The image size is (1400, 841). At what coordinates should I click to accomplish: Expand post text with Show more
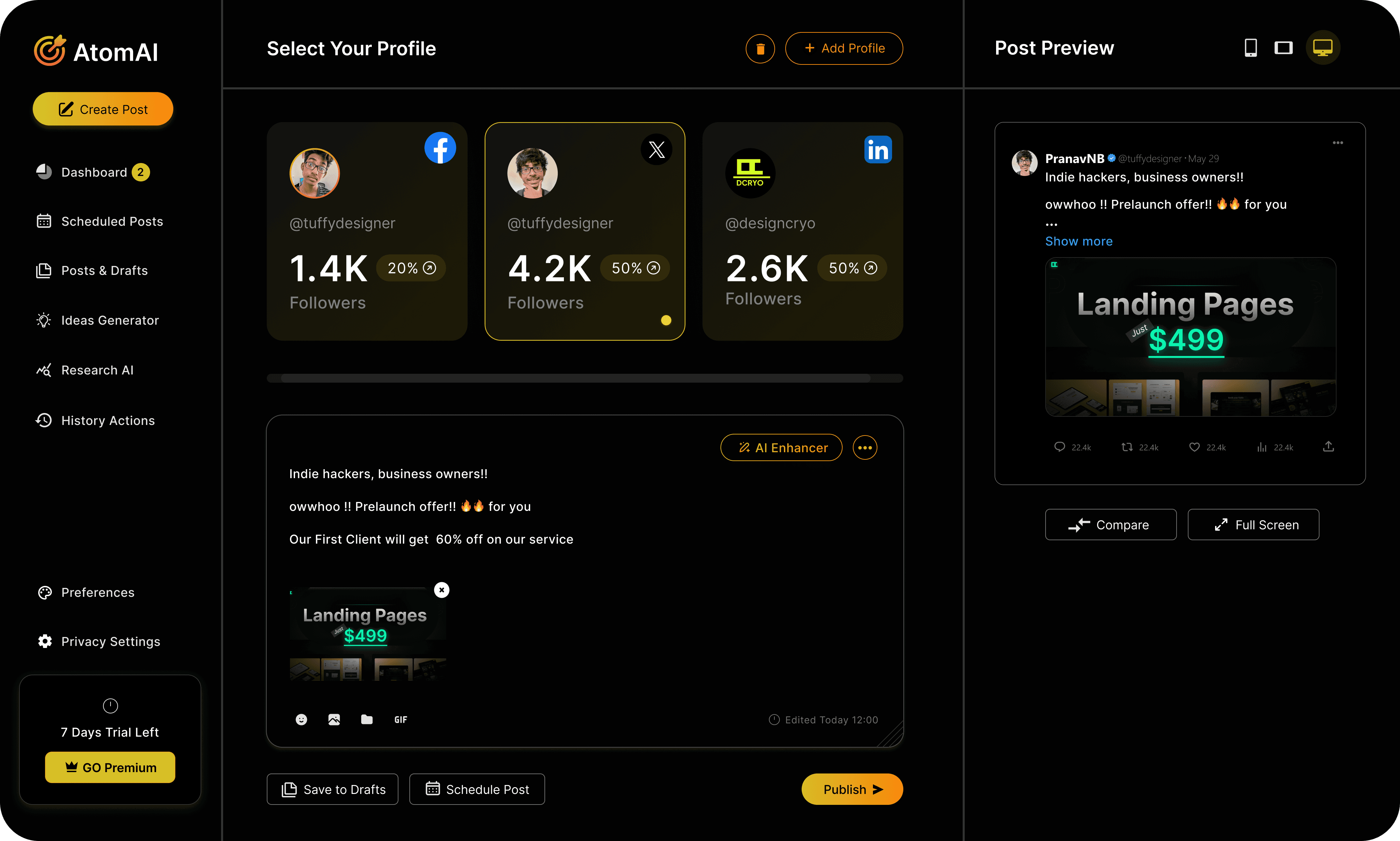(x=1079, y=241)
